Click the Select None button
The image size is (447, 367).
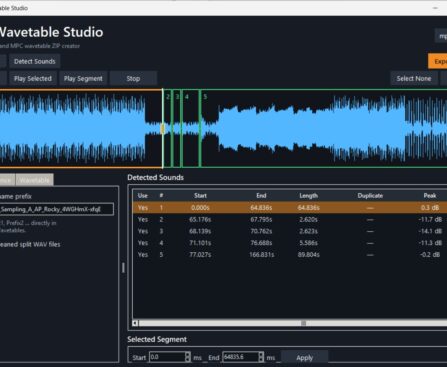click(414, 79)
